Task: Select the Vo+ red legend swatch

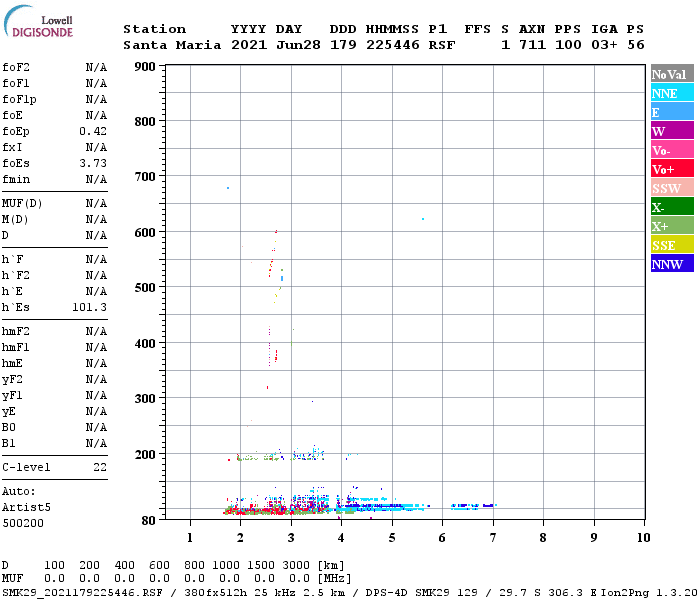Action: [x=672, y=169]
